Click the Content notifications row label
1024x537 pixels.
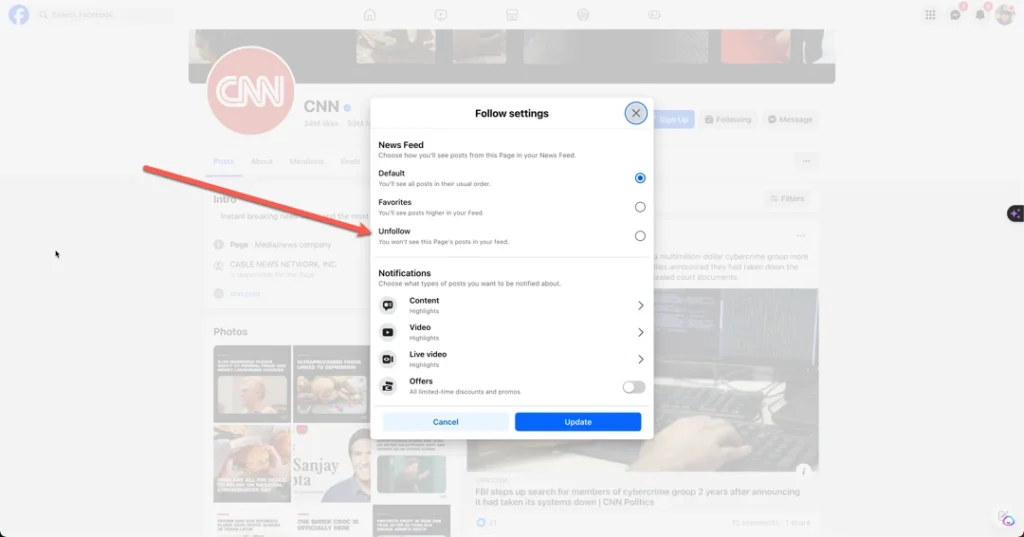click(424, 301)
